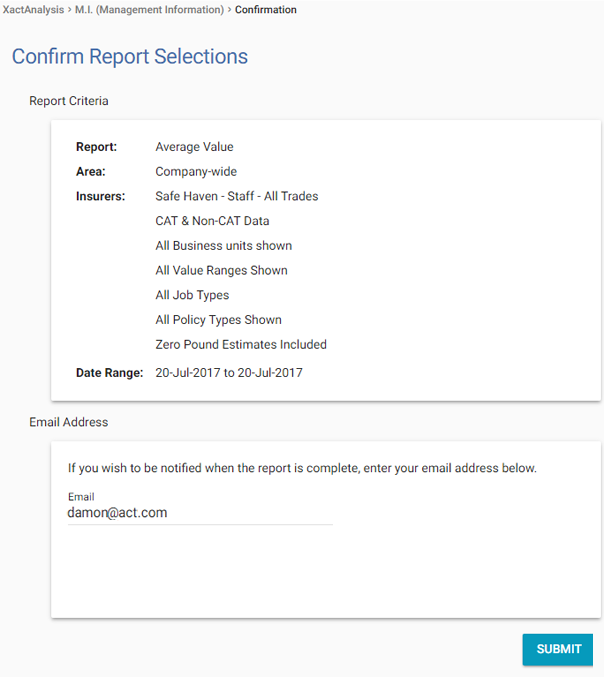Screen dimensions: 604x677
Task: Click the Insurers field label
Action: click(x=100, y=196)
